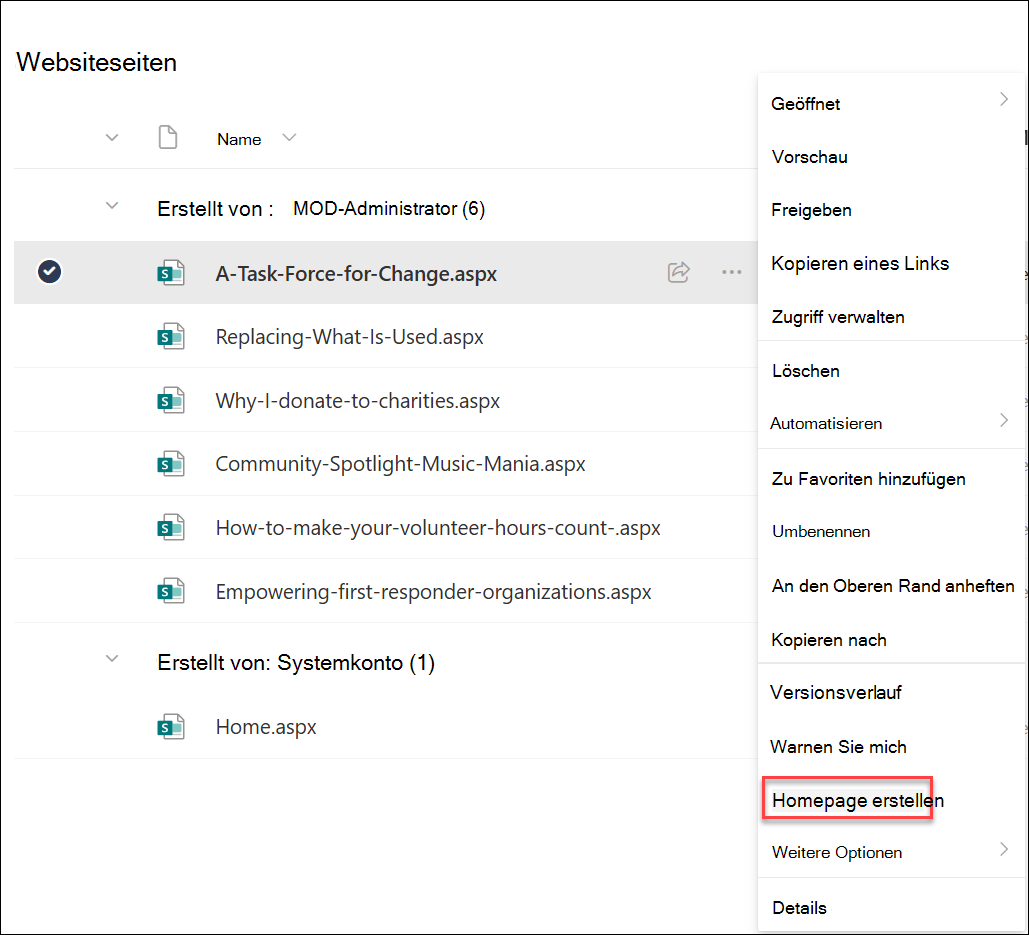Click file type column header icon
Screen dimensions: 1029x935
168,138
